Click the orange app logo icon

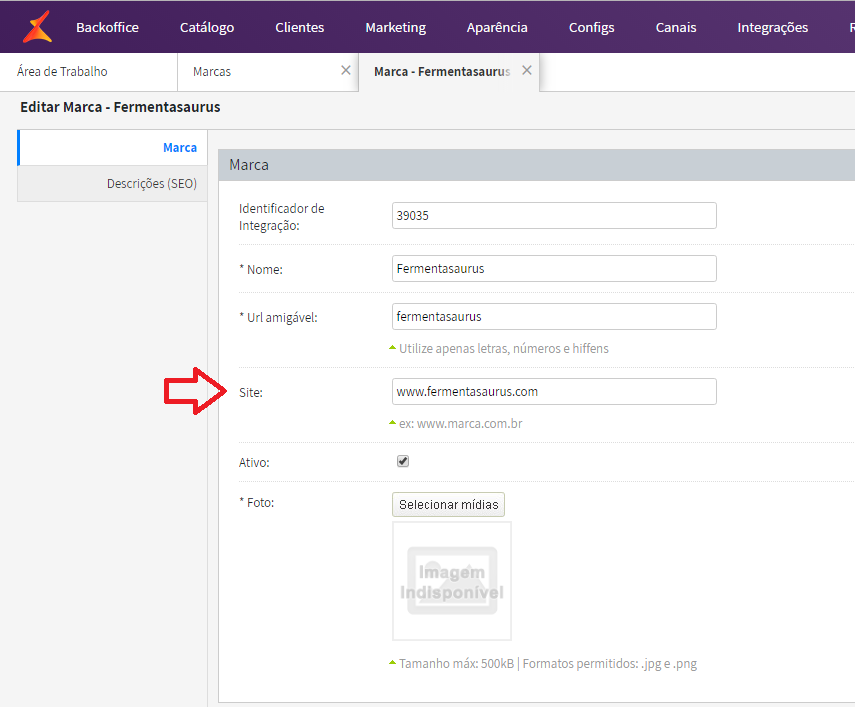37,27
